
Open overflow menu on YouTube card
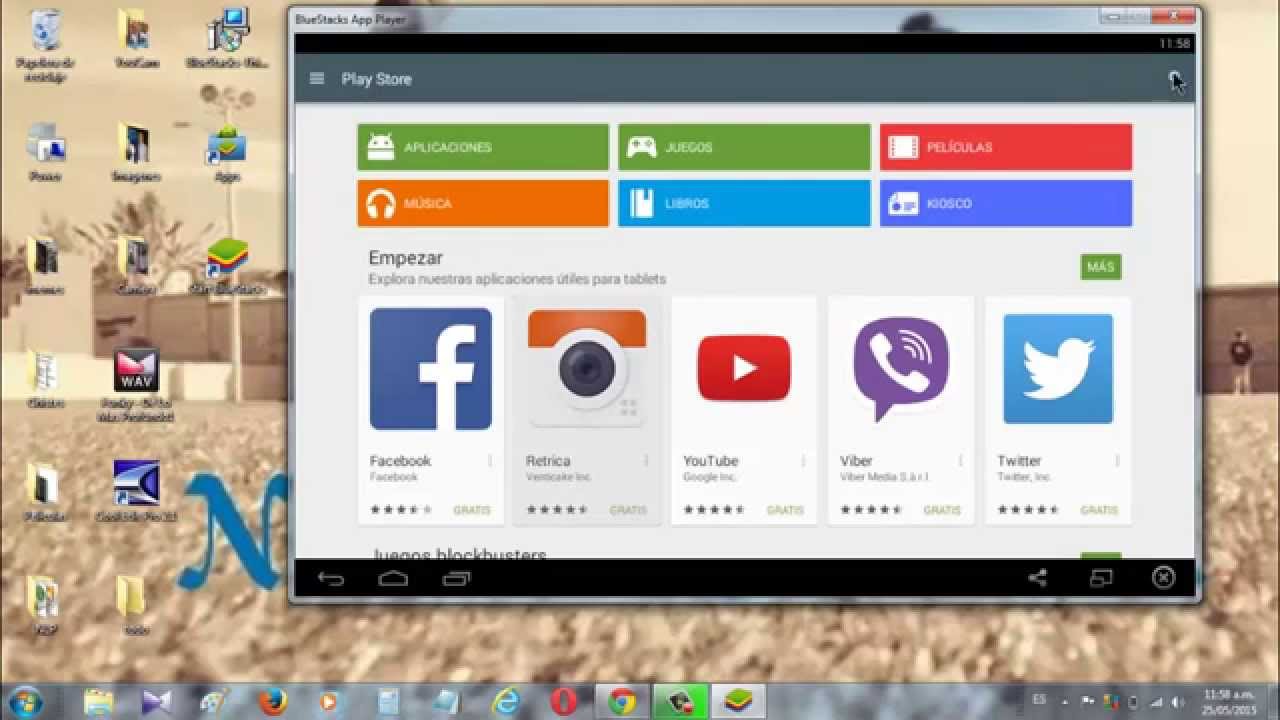pyautogui.click(x=804, y=461)
